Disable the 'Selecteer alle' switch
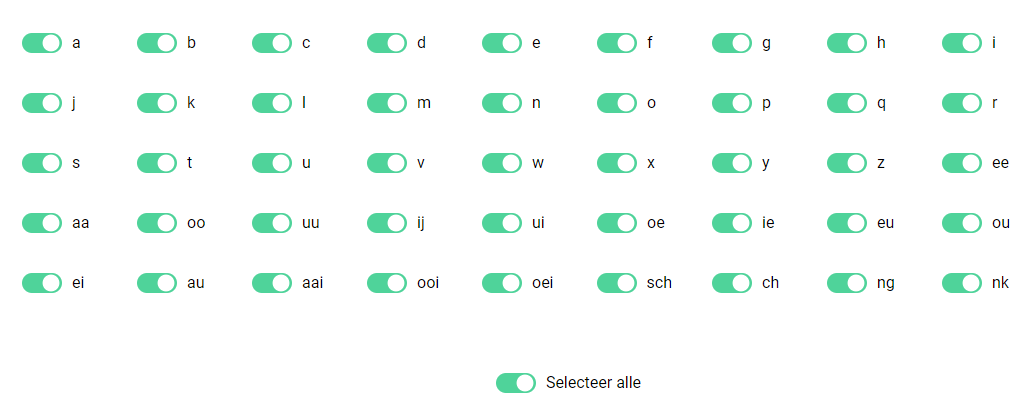Image resolution: width=1036 pixels, height=410 pixels. 516,382
